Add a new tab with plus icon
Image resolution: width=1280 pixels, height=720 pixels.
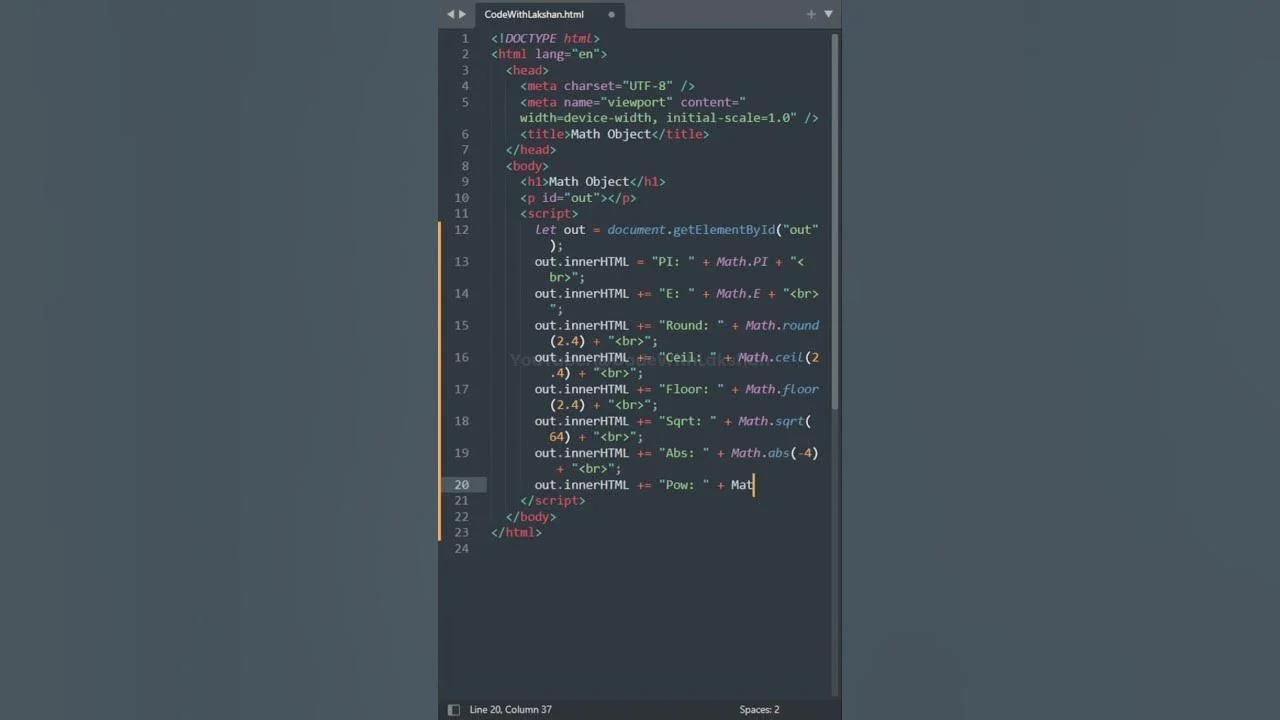pos(810,14)
